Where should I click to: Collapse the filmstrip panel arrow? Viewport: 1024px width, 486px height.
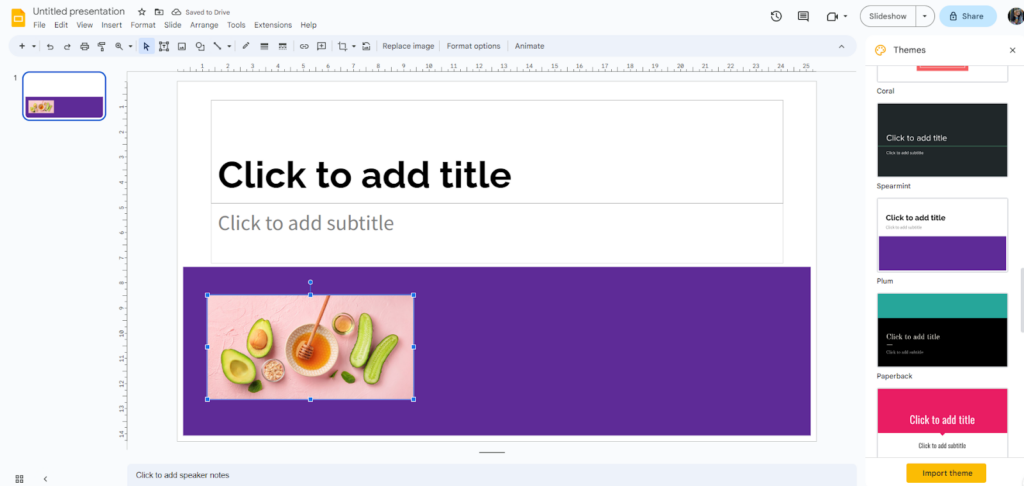coord(45,479)
